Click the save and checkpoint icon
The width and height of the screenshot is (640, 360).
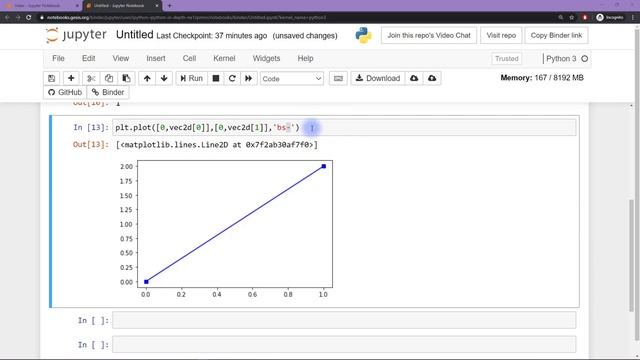point(51,78)
